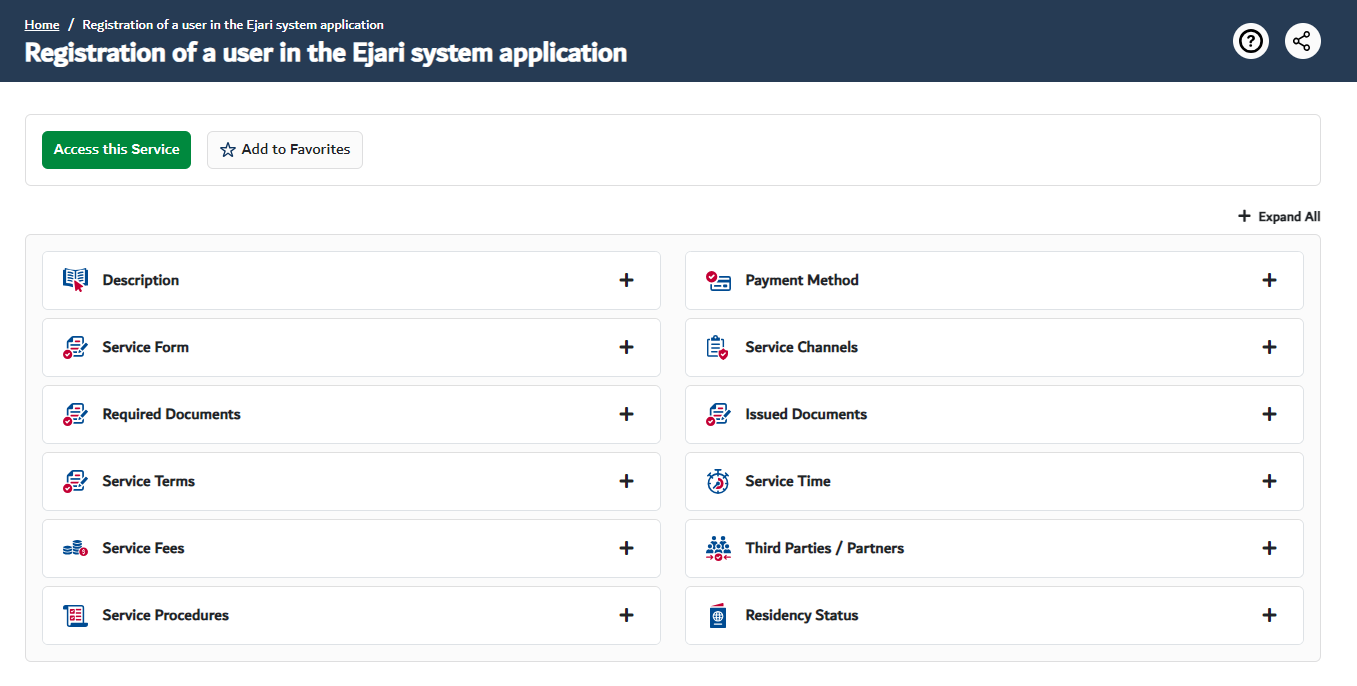This screenshot has width=1357, height=686.
Task: Expand the Service Time plus sign
Action: (x=1269, y=481)
